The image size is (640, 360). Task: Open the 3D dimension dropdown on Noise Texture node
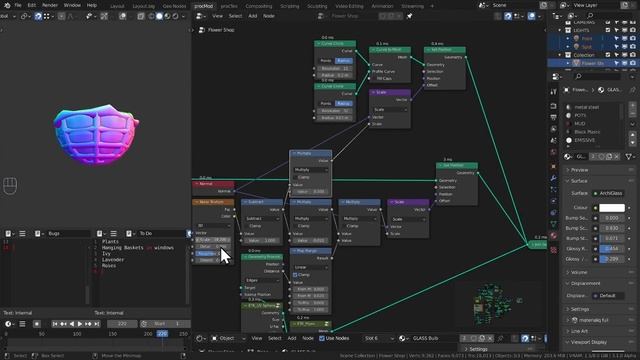click(x=213, y=225)
